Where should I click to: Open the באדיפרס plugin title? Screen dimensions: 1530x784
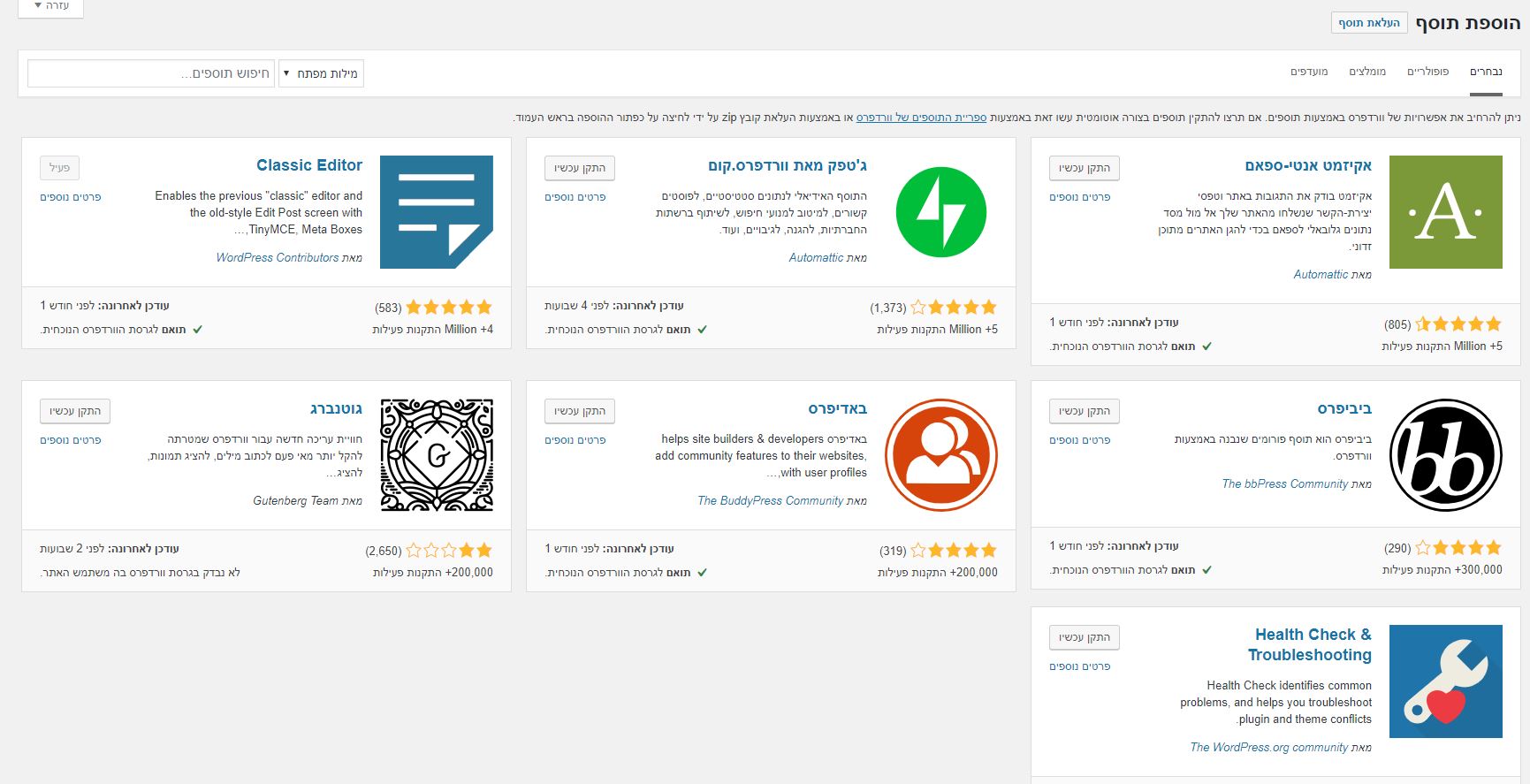pos(837,408)
